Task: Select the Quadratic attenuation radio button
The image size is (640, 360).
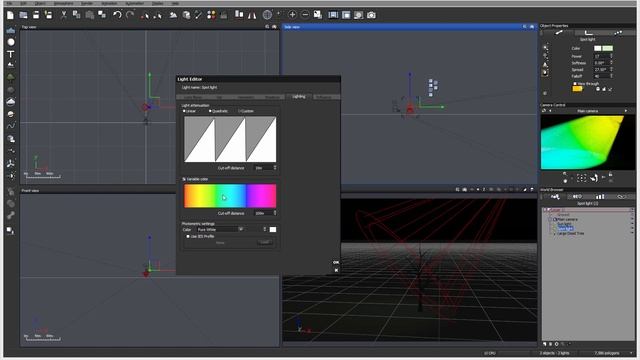Action: pyautogui.click(x=210, y=111)
